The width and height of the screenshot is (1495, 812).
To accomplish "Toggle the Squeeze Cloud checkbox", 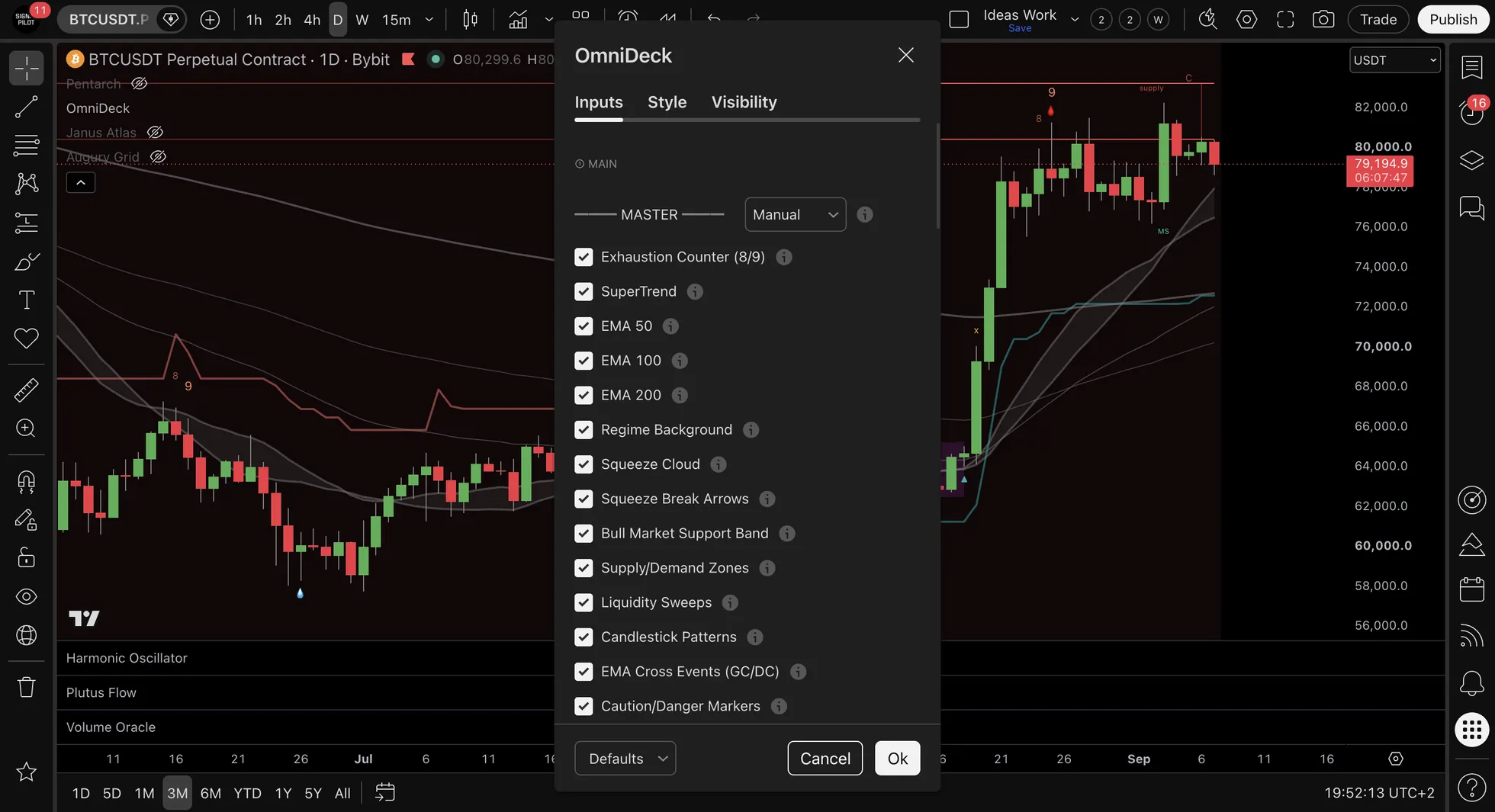I will [584, 464].
